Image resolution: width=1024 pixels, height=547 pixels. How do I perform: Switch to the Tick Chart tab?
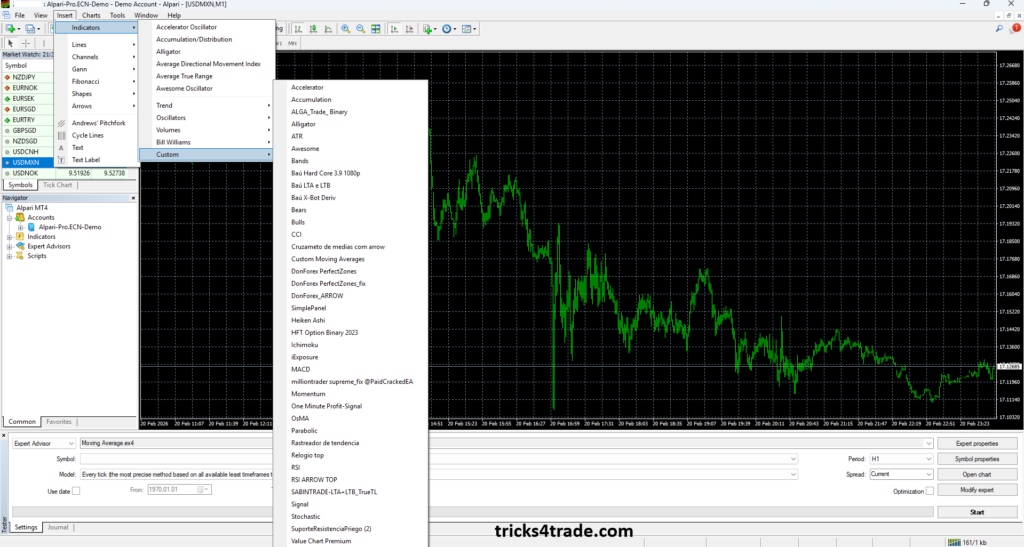click(x=57, y=185)
